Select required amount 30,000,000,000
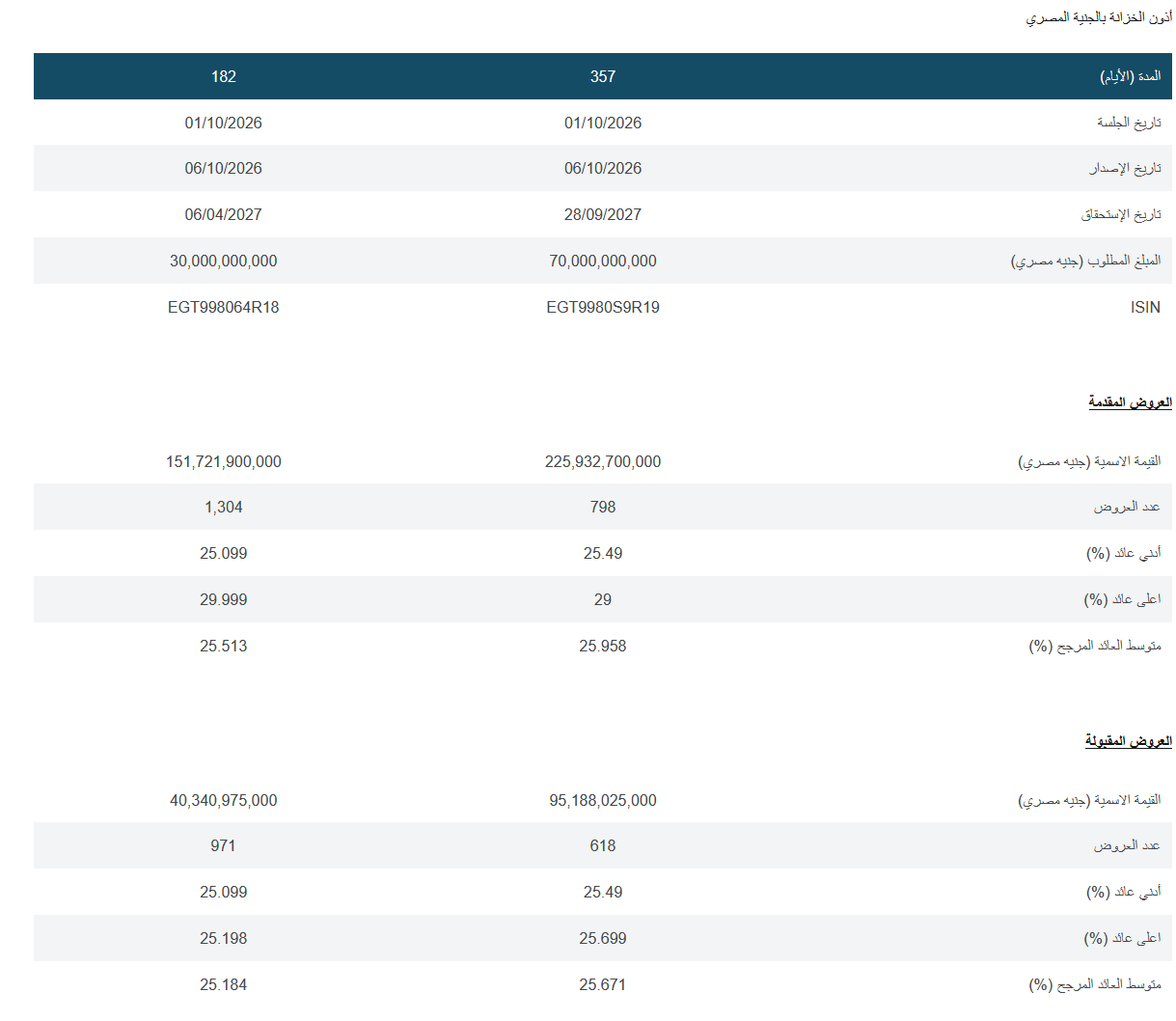 pyautogui.click(x=224, y=261)
